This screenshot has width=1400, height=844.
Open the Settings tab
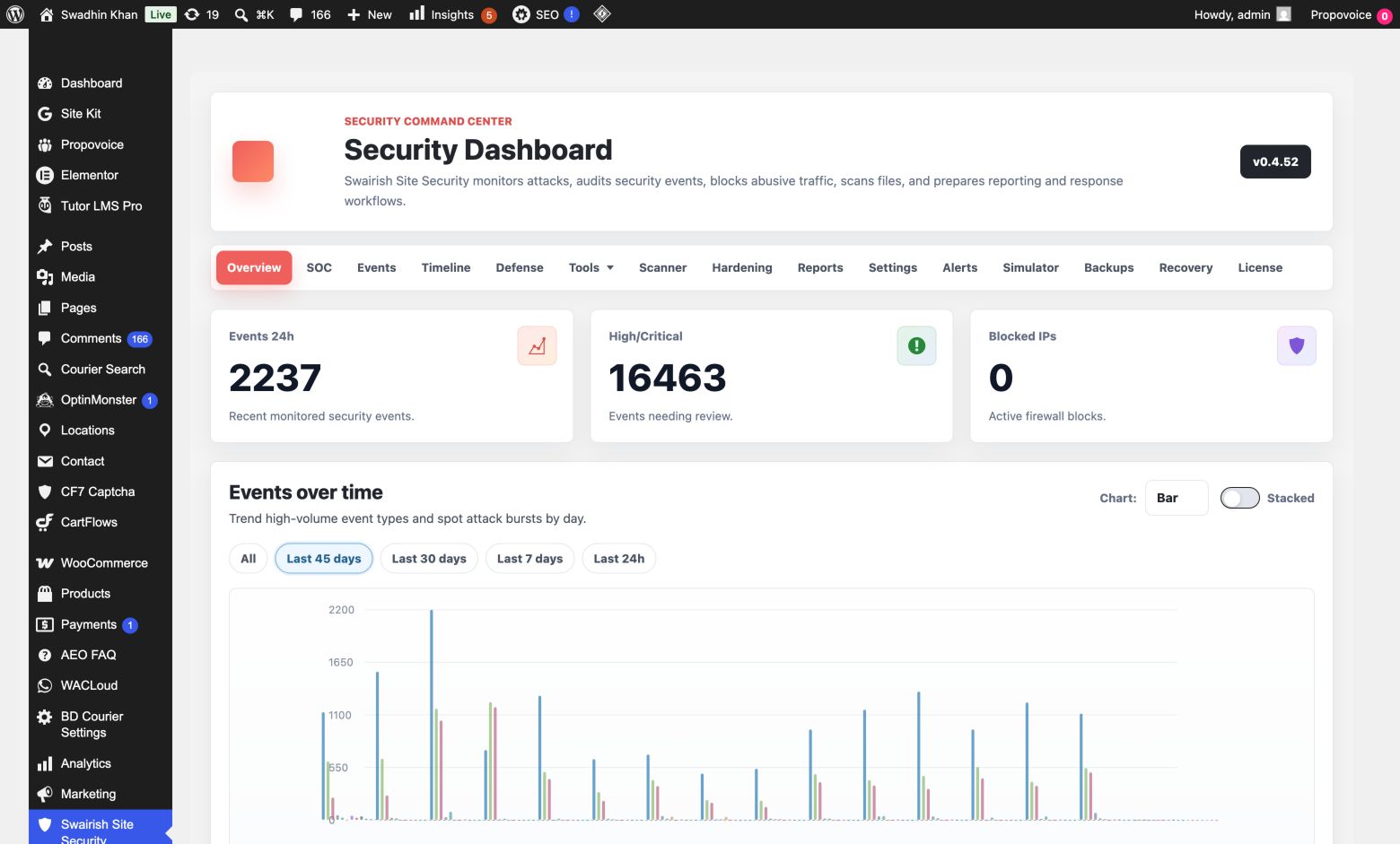(893, 267)
